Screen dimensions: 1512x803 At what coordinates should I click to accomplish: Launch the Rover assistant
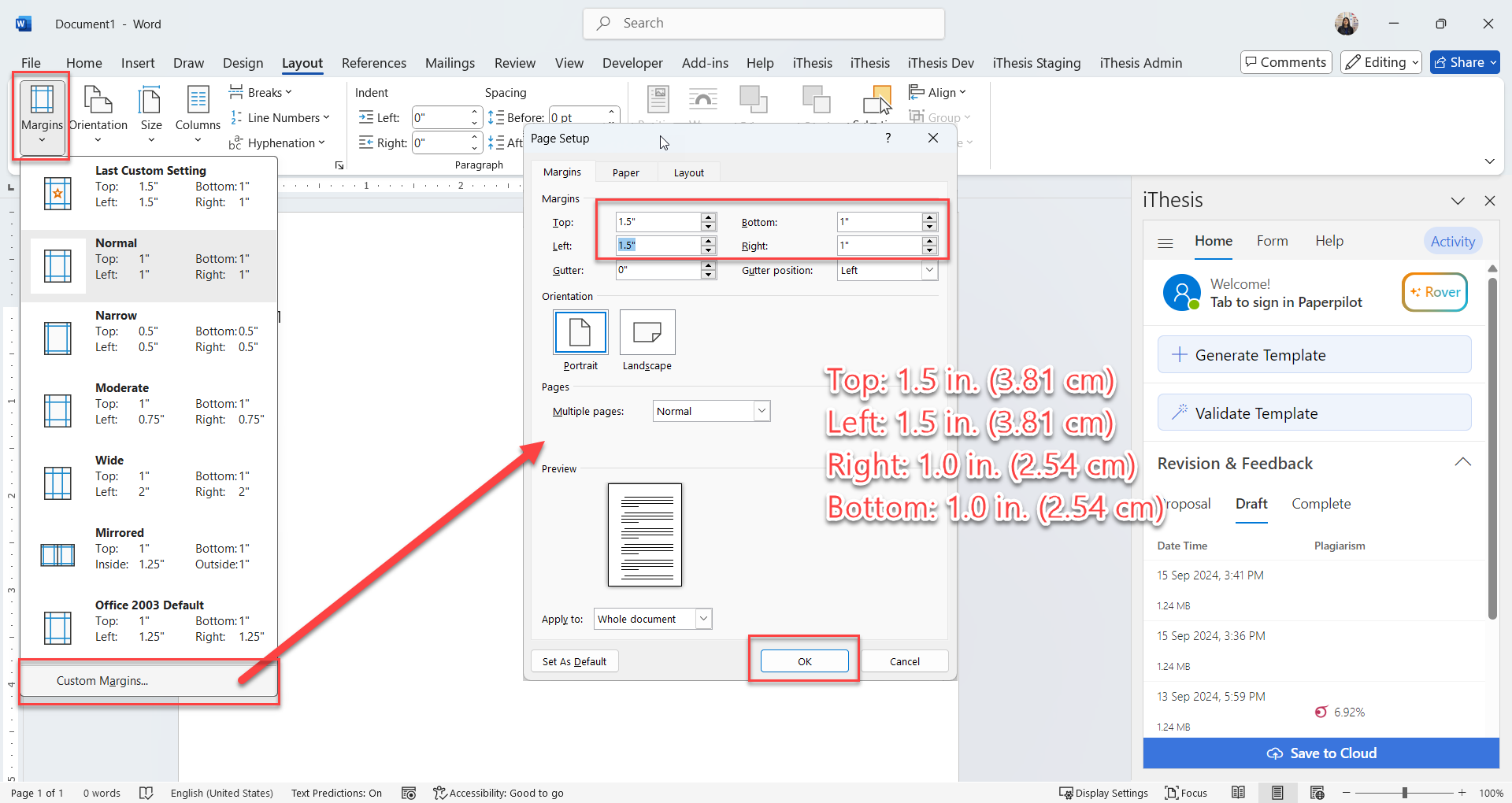[1435, 292]
